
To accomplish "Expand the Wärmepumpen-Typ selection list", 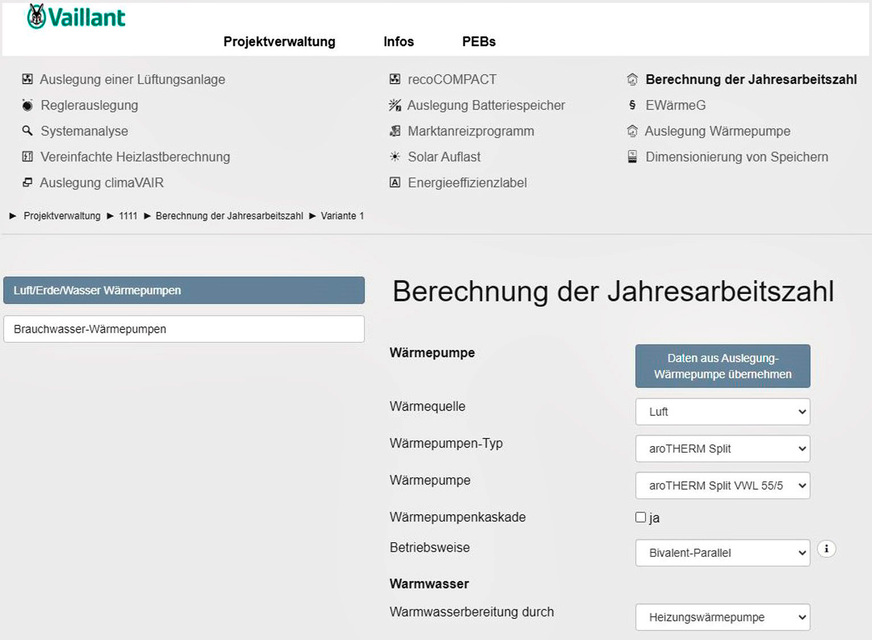I will point(722,448).
